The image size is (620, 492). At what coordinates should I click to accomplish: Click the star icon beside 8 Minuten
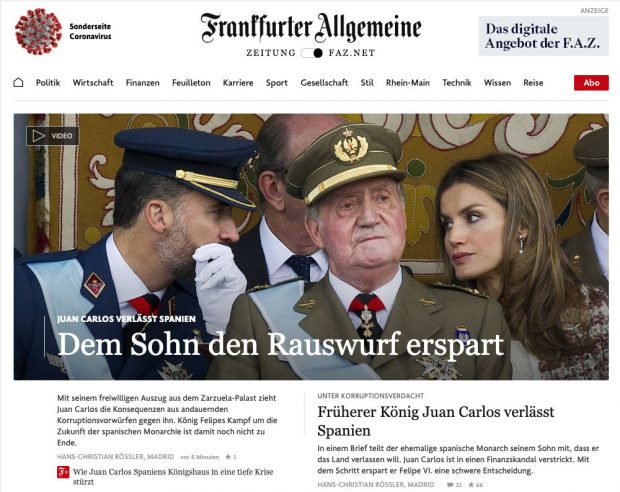click(228, 457)
